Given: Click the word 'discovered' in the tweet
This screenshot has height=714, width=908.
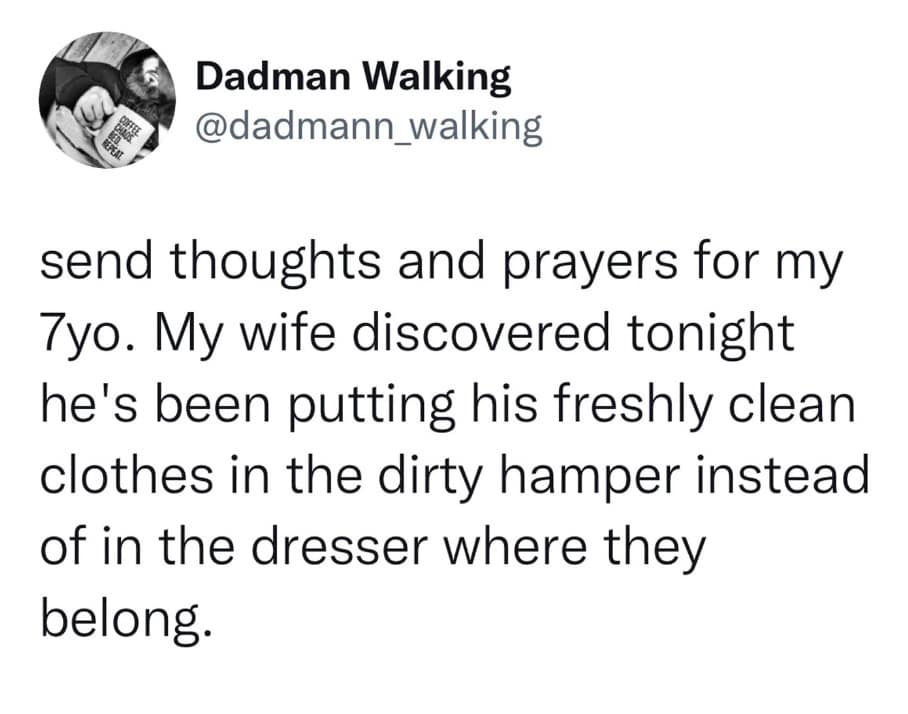Looking at the screenshot, I should click(481, 333).
